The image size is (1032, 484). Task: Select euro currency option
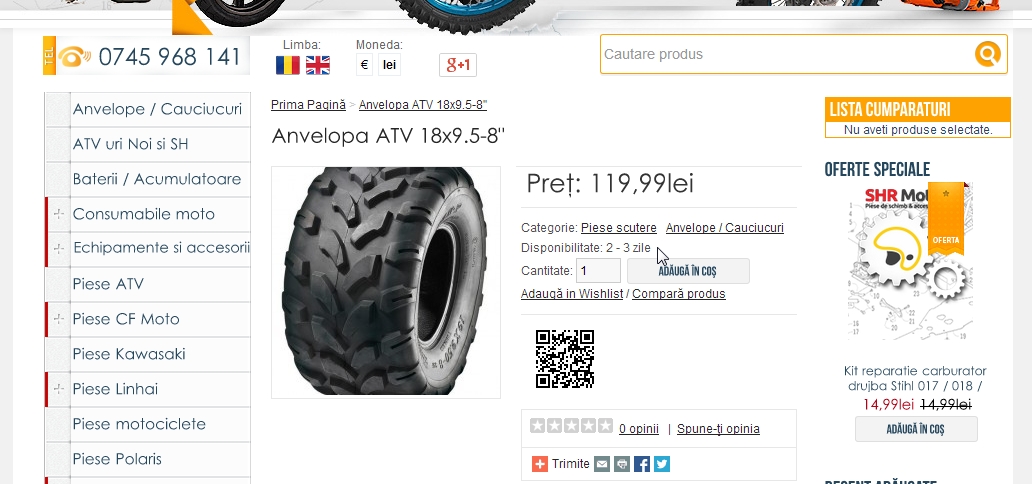pos(364,65)
